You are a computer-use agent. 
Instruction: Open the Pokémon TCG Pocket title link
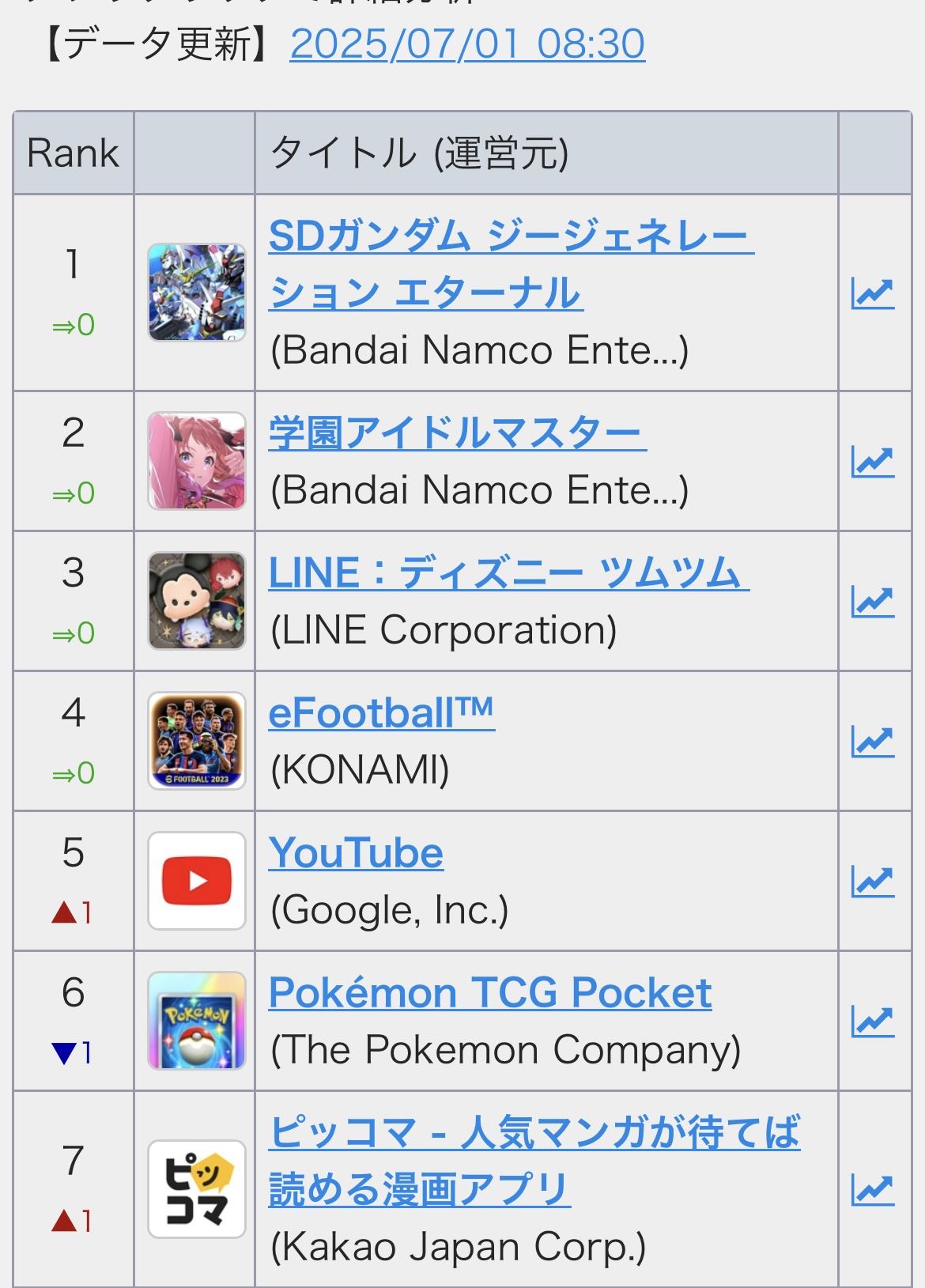[490, 993]
